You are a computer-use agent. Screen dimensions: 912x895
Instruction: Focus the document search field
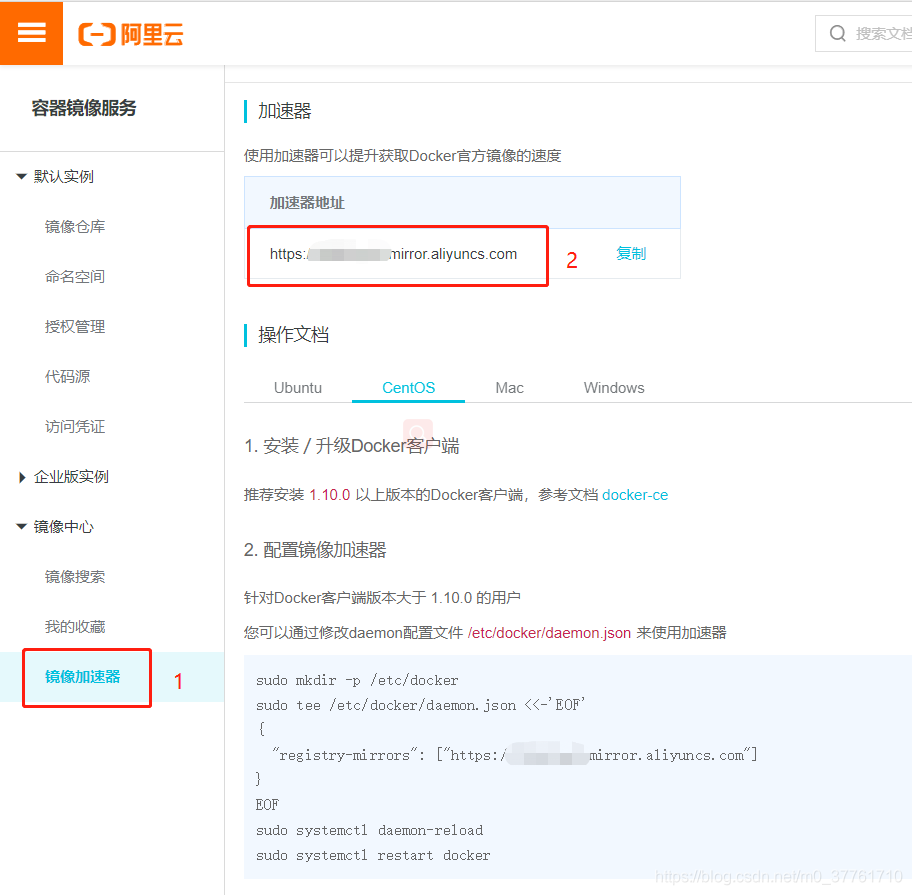(864, 34)
